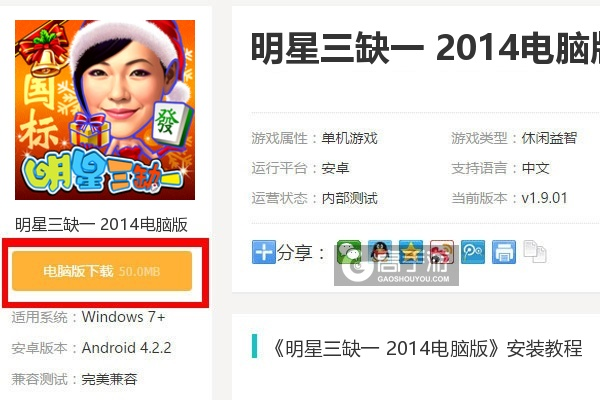Screen dimensions: 600x400
Task: Copy the page link with documents icon
Action: [x=535, y=252]
